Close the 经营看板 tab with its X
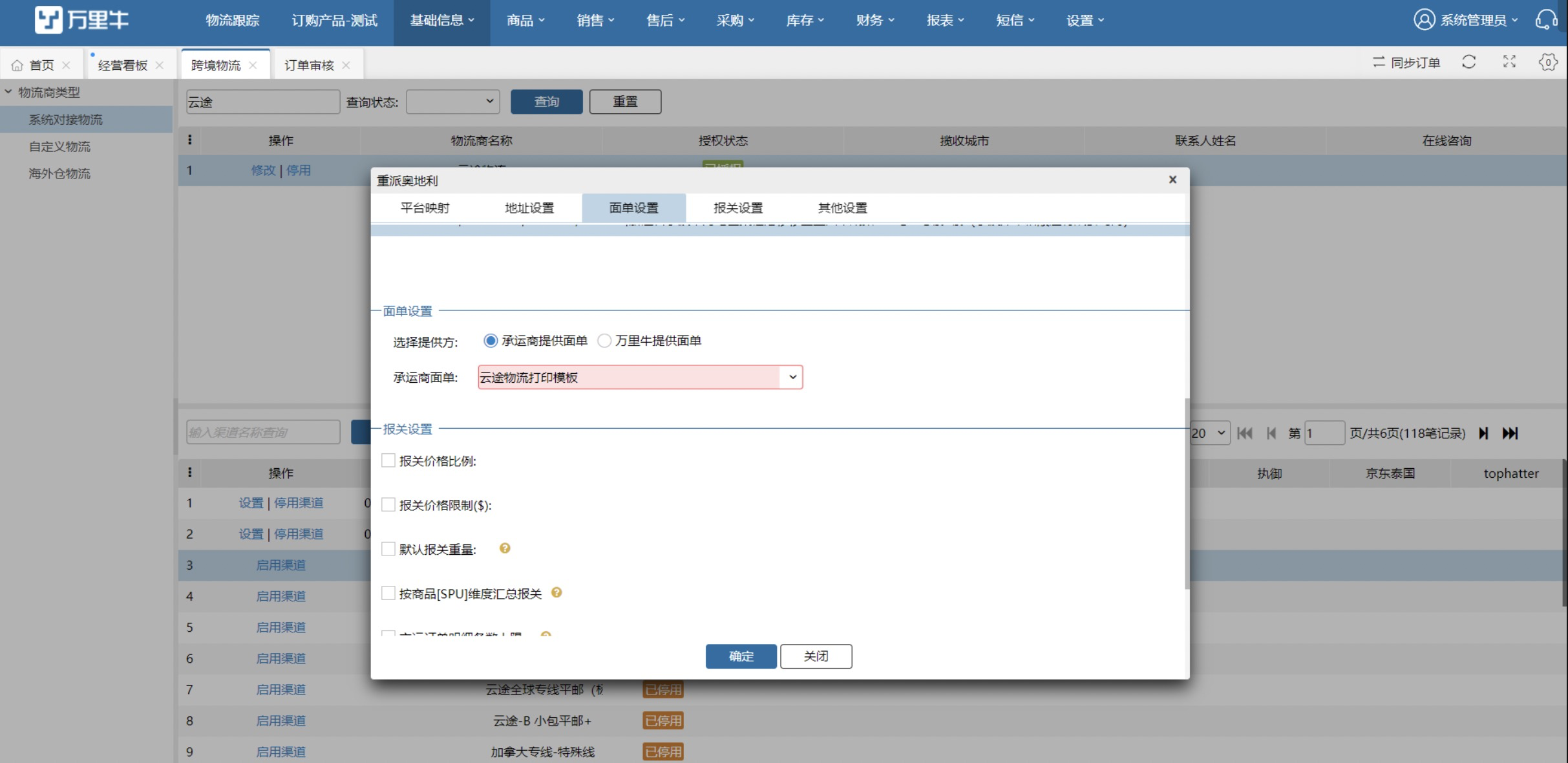This screenshot has height=763, width=1568. [x=160, y=65]
